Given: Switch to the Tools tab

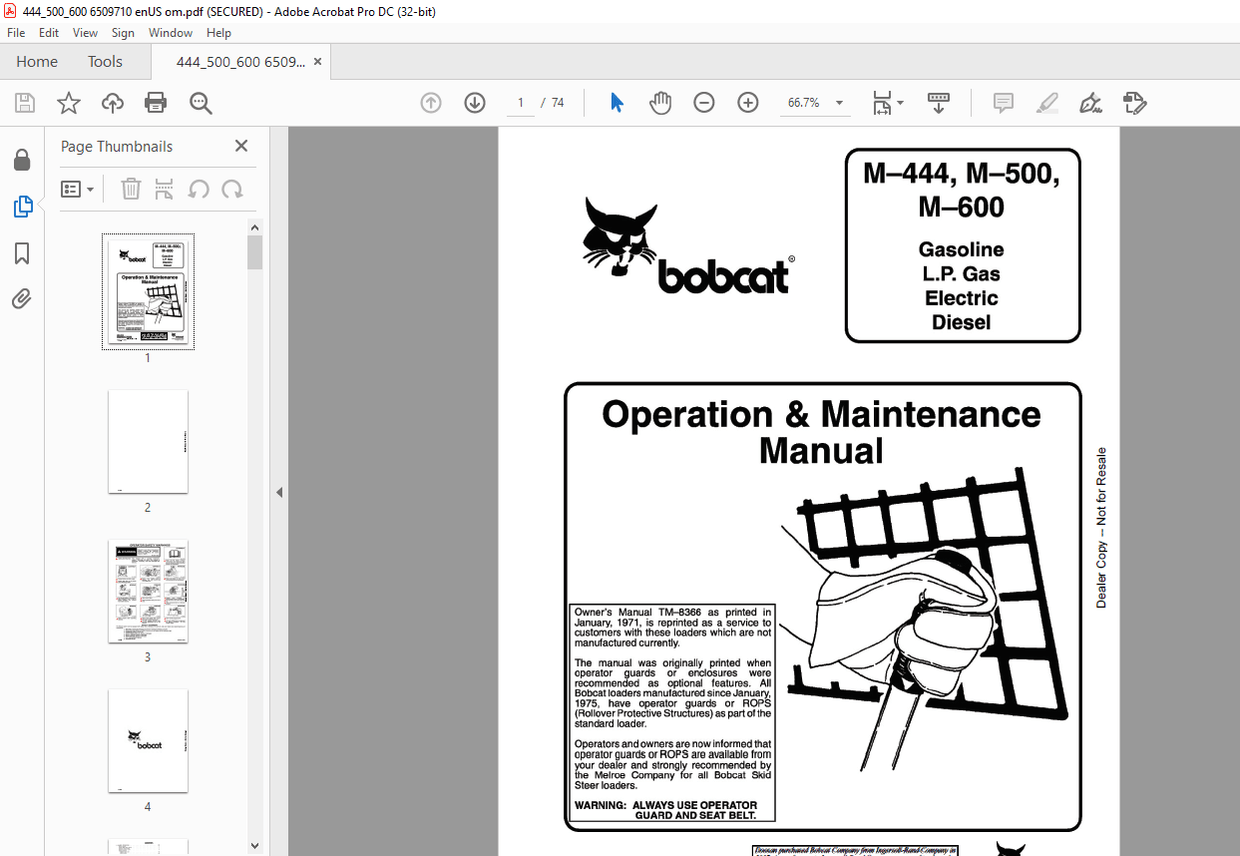Looking at the screenshot, I should click(x=104, y=61).
